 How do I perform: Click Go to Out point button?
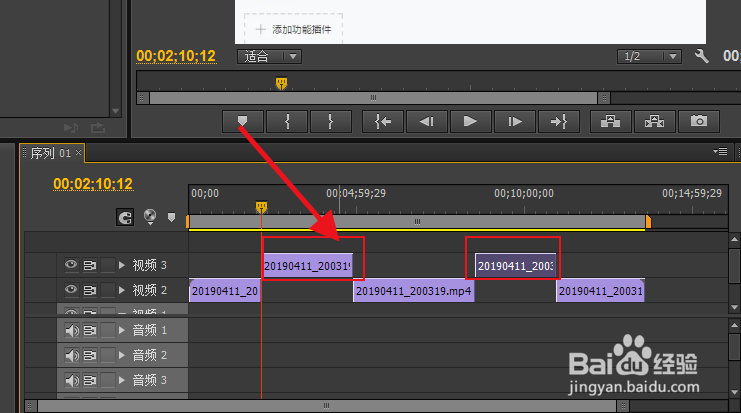pos(559,121)
